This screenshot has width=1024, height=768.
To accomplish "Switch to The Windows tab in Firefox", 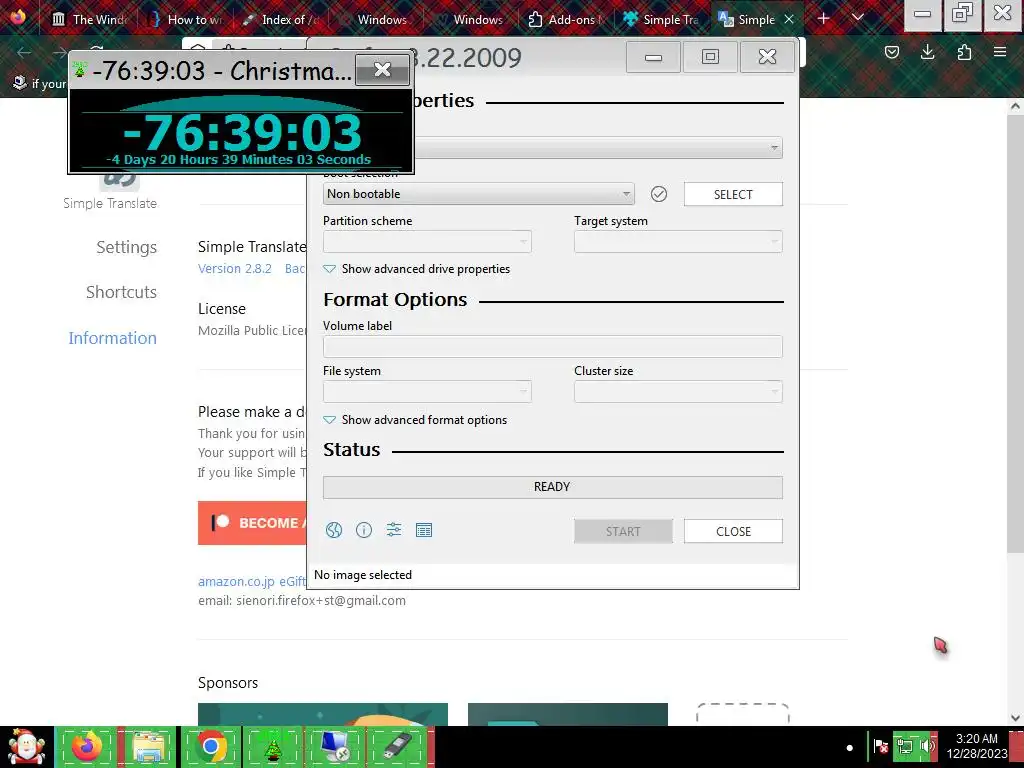I will coord(89,20).
